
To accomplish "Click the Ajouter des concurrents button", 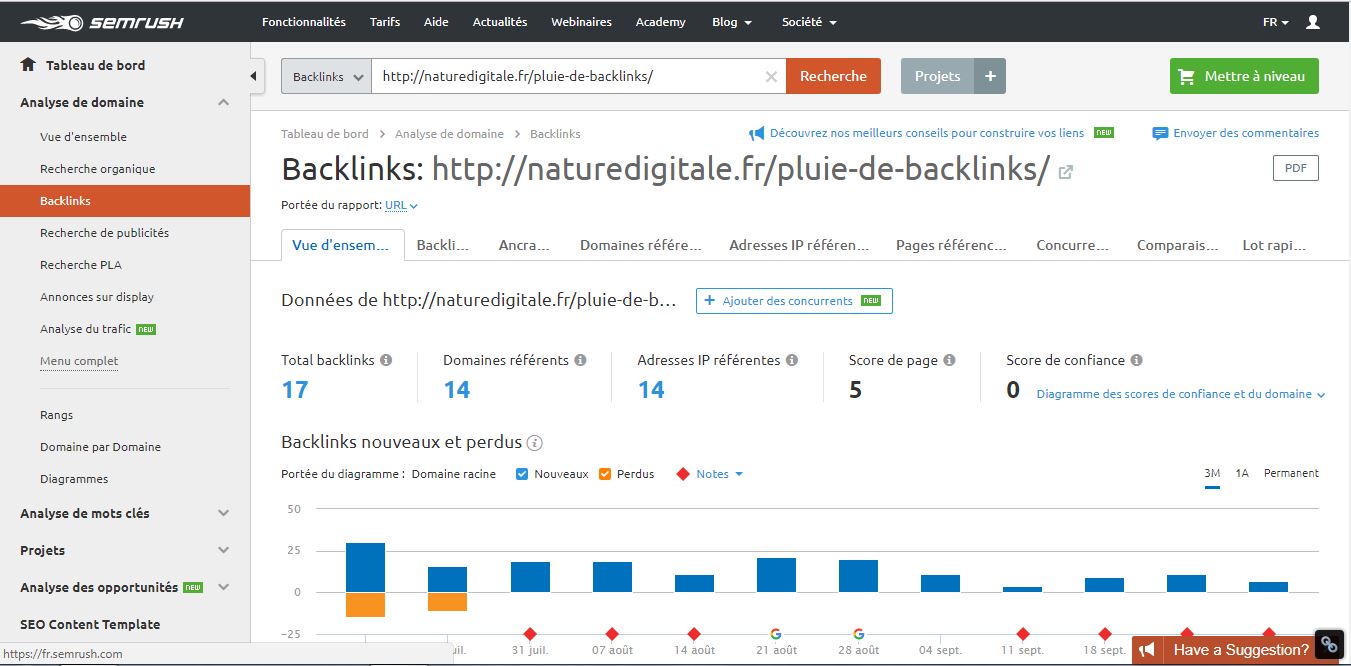I will [x=794, y=300].
